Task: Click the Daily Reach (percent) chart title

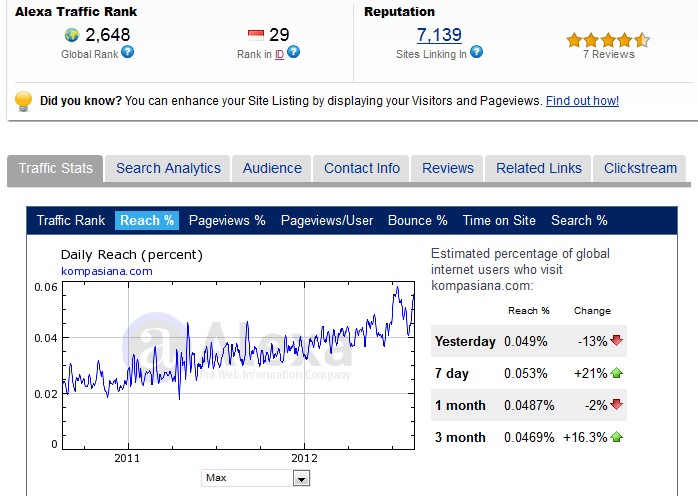Action: 132,255
